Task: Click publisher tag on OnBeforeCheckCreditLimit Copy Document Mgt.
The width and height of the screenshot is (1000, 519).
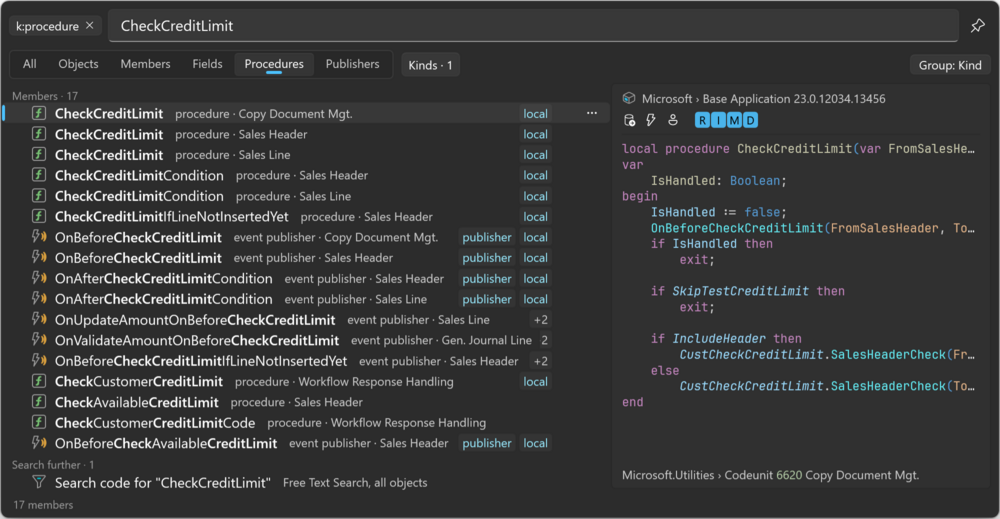Action: point(487,237)
